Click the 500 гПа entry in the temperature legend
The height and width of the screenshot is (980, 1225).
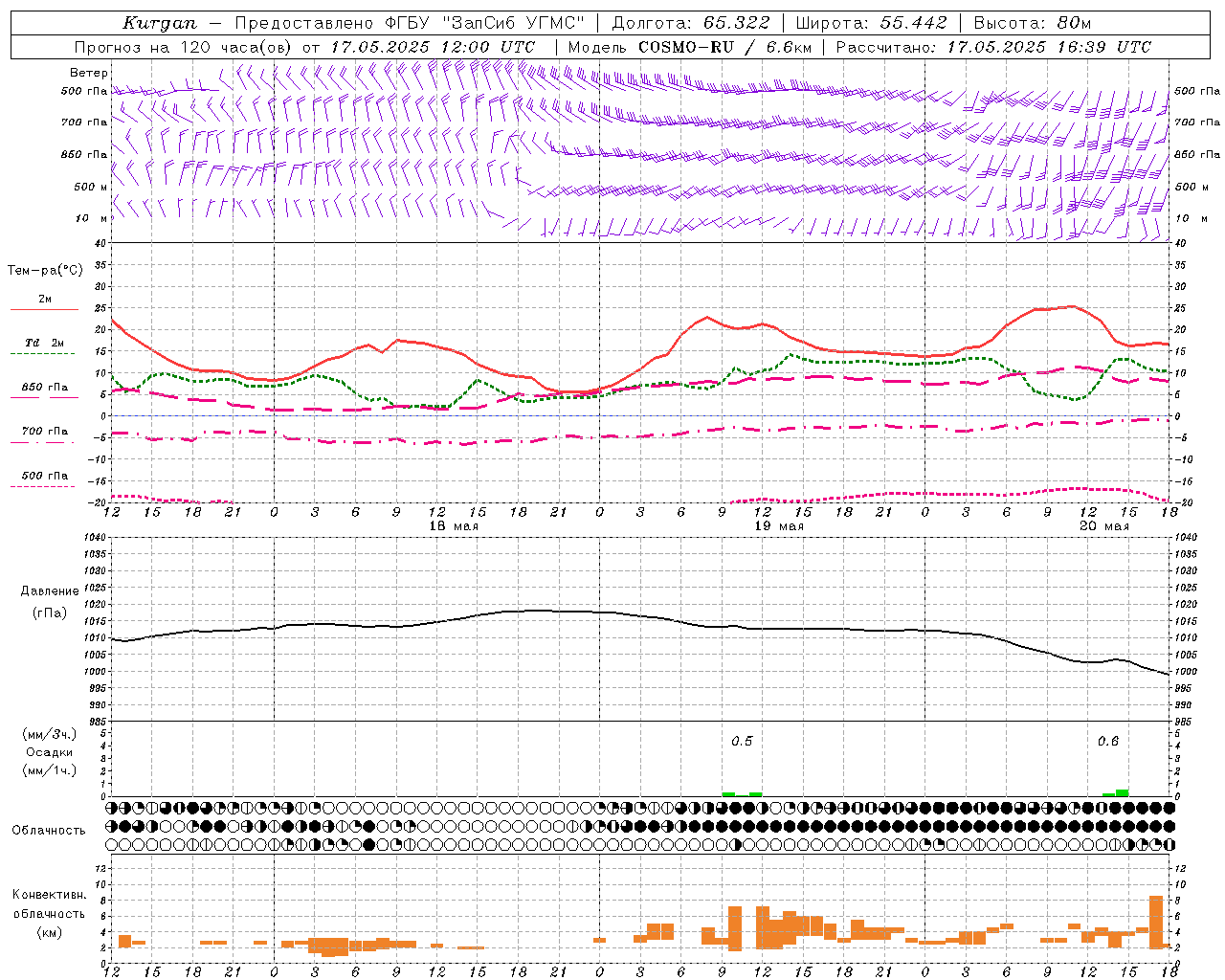click(45, 476)
